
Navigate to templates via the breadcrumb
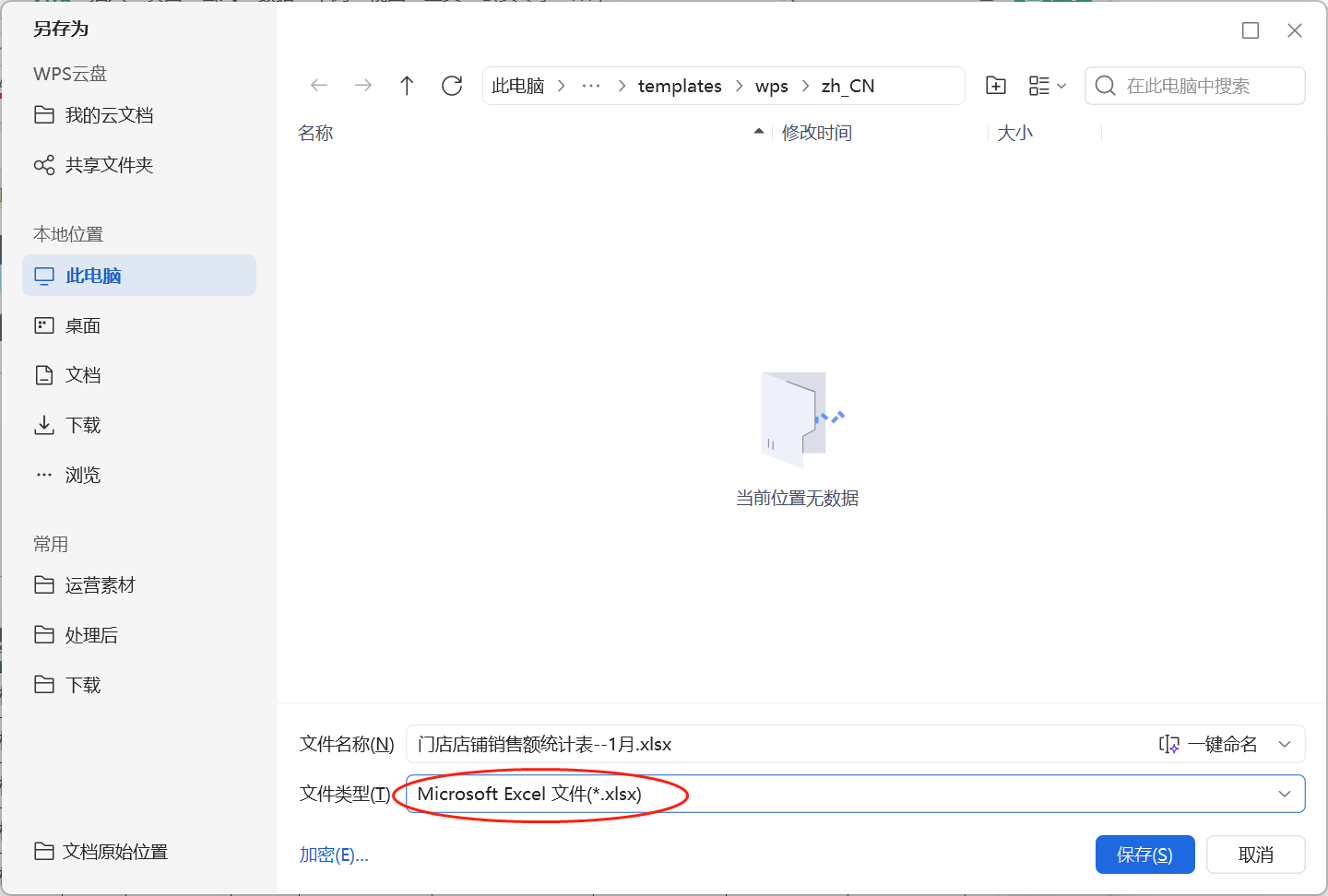[x=680, y=85]
